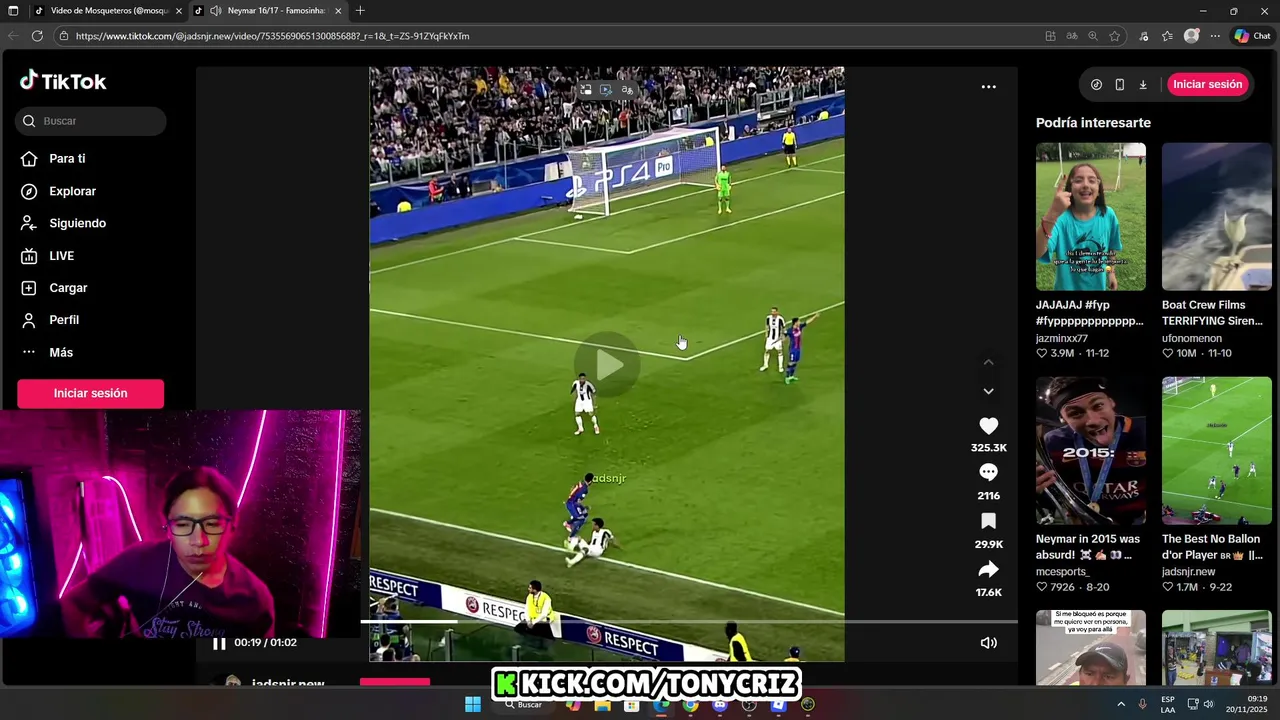Open the Siguiendo section
The height and width of the screenshot is (720, 1280).
pyautogui.click(x=77, y=223)
